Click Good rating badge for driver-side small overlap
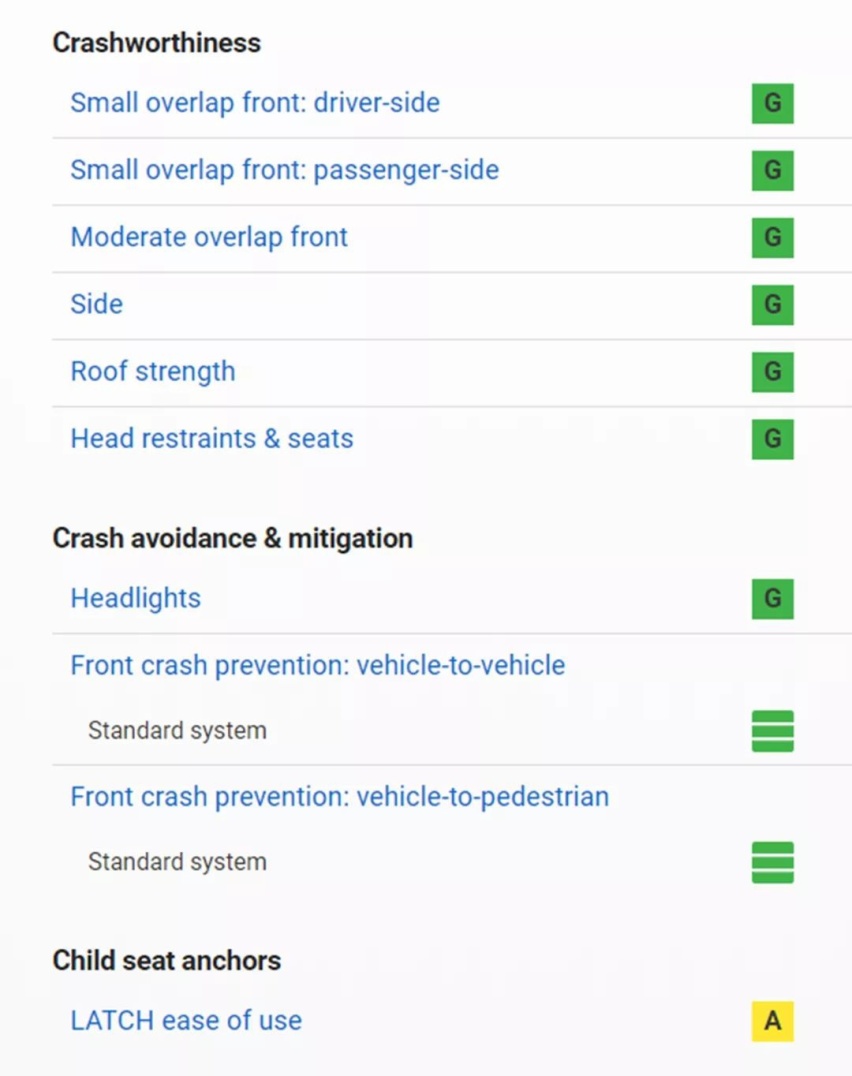The width and height of the screenshot is (852, 1076). point(772,103)
